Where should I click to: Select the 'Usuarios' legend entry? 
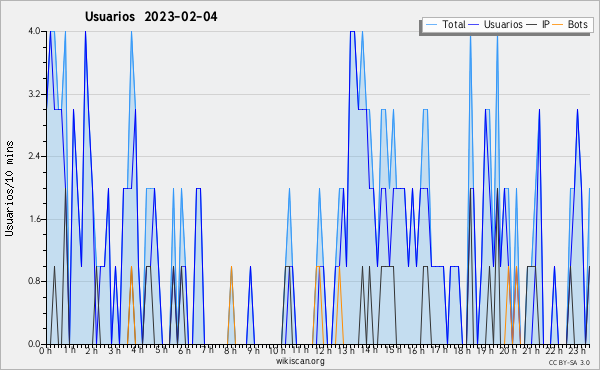coord(496,25)
